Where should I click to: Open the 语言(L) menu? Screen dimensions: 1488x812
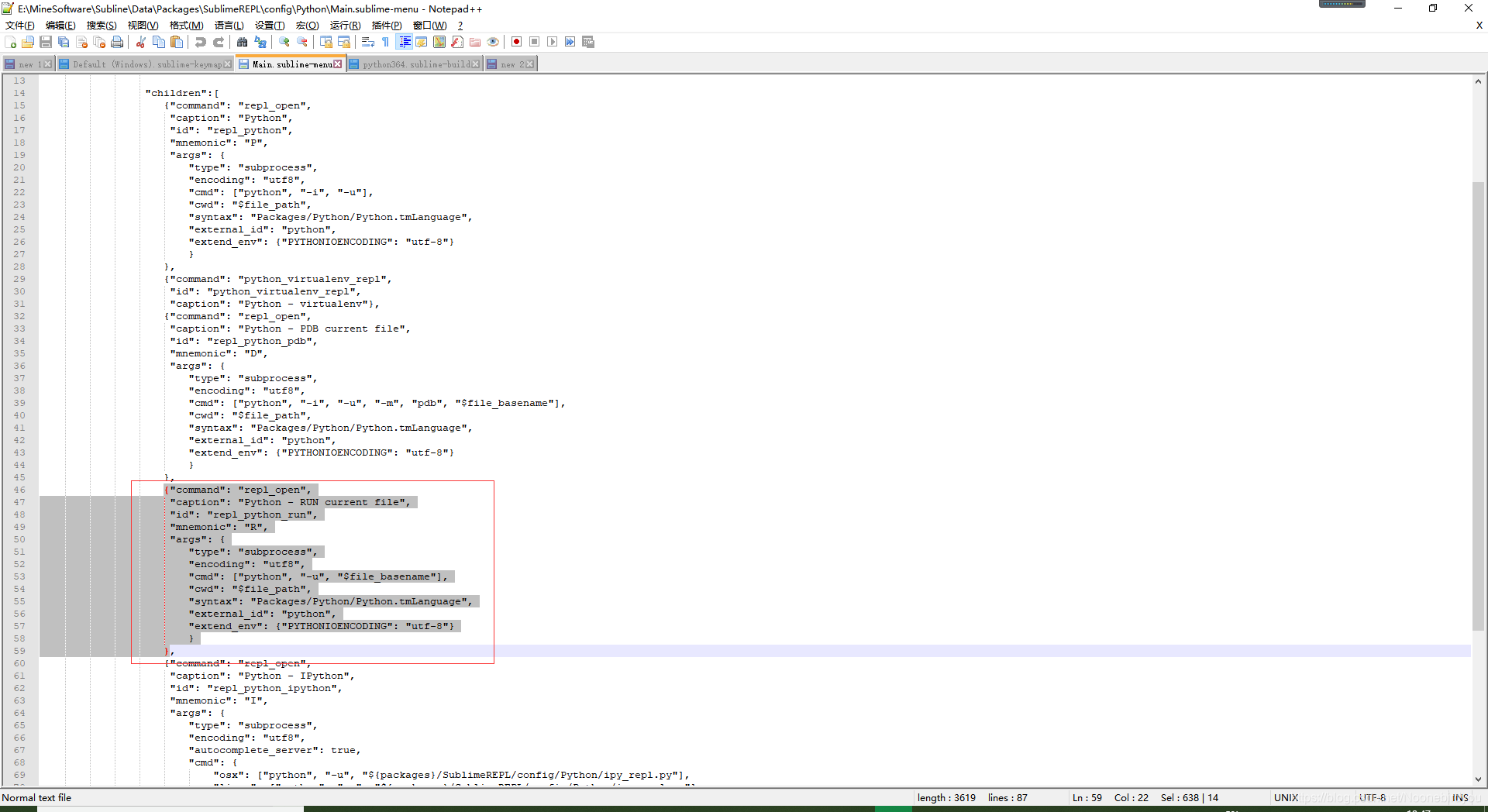[229, 26]
